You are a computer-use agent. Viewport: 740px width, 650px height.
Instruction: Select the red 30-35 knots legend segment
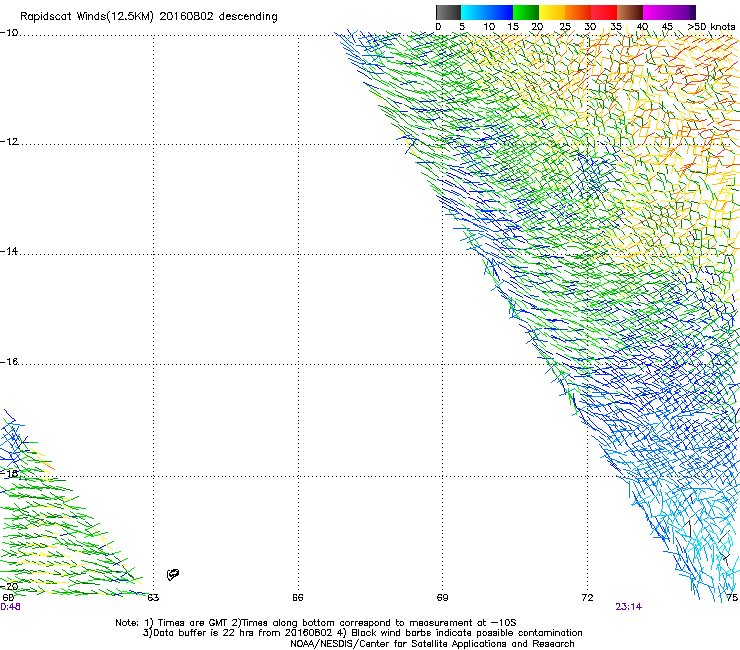point(604,12)
